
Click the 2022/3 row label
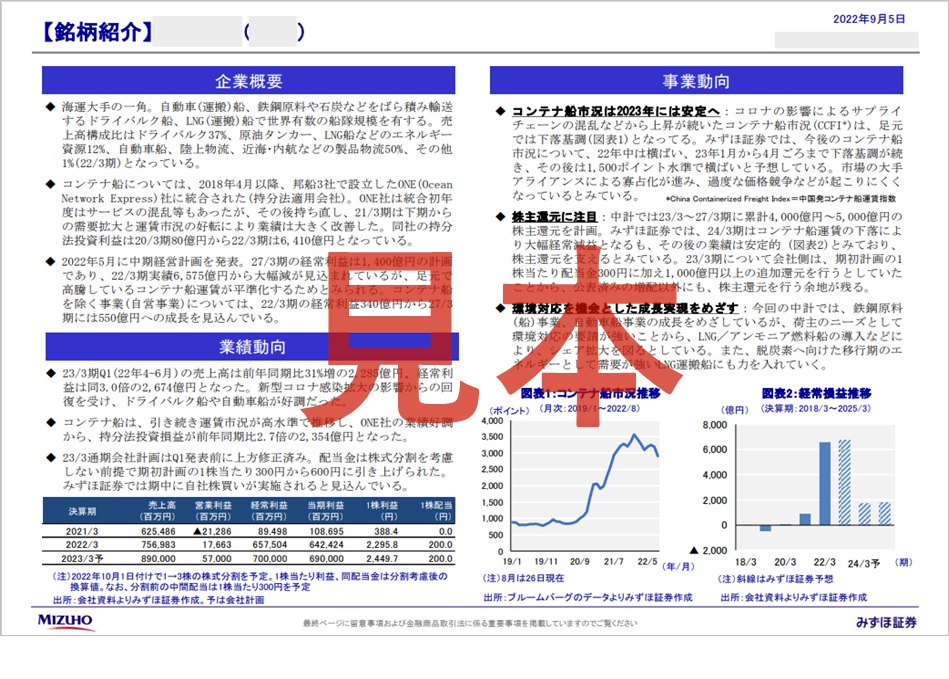click(82, 545)
